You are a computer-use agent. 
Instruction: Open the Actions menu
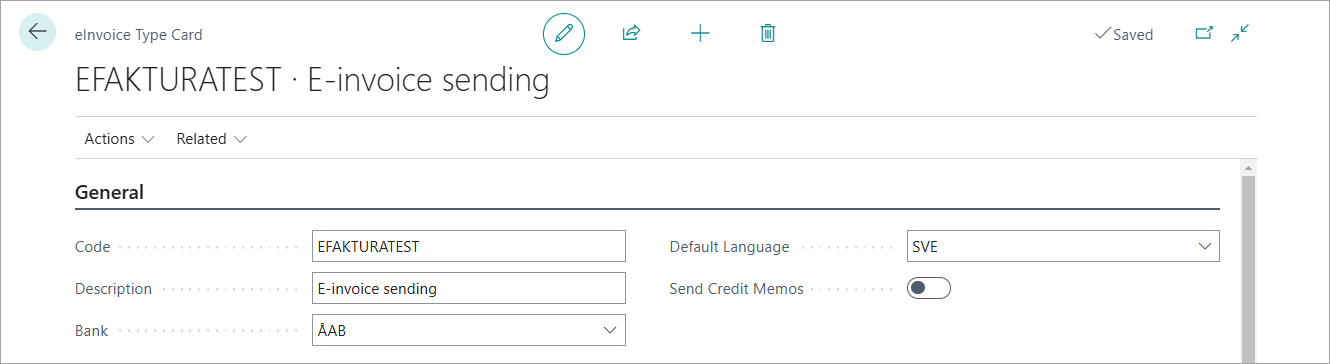(119, 139)
